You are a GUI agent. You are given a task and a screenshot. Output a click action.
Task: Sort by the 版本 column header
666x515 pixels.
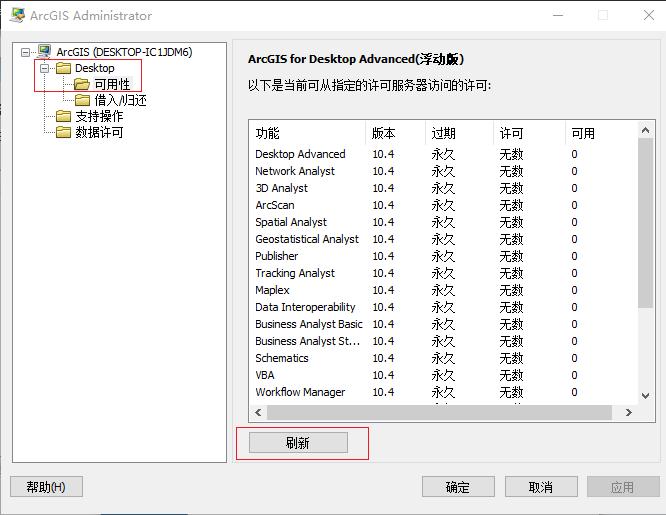click(395, 133)
